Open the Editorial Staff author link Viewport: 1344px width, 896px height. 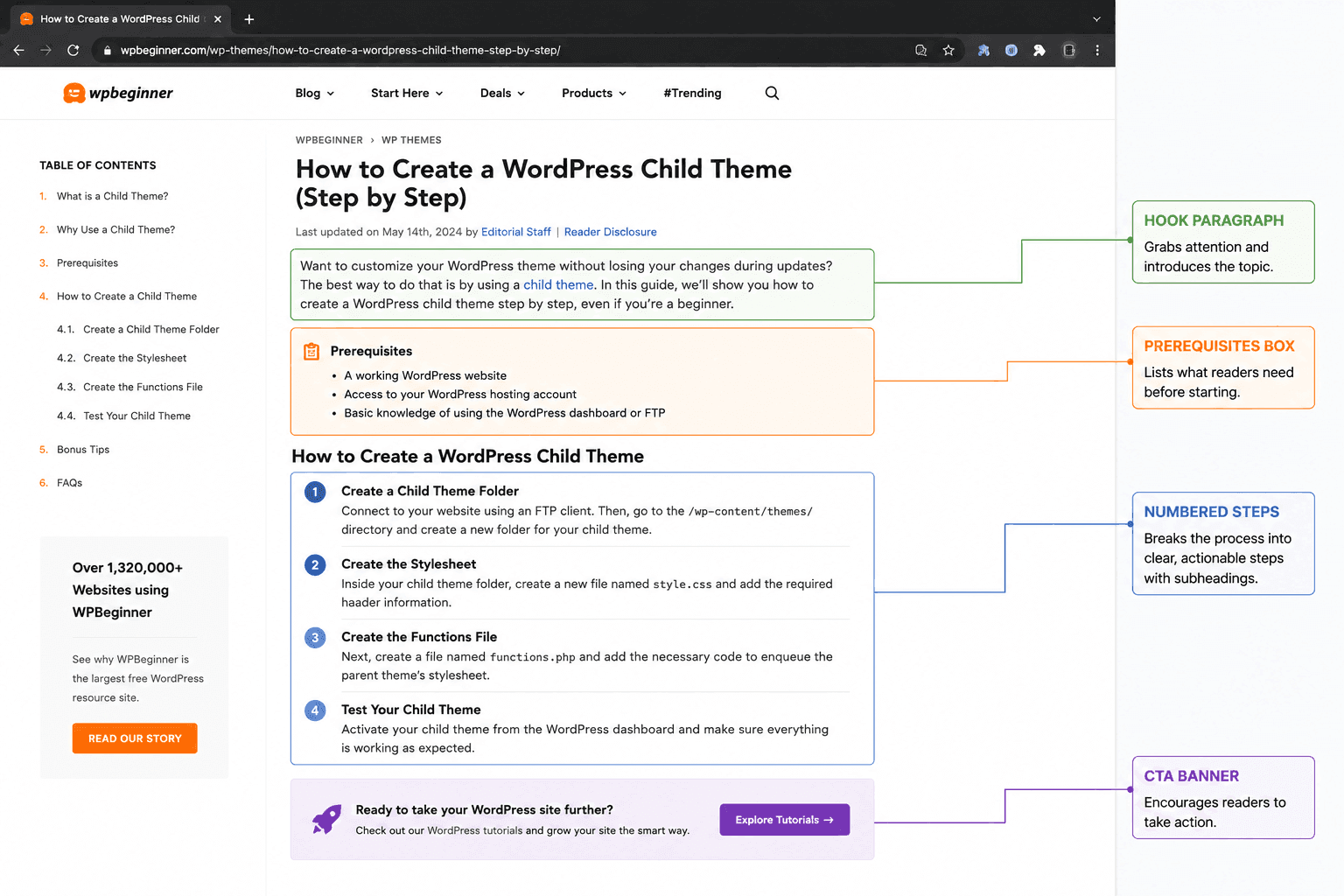coord(516,232)
